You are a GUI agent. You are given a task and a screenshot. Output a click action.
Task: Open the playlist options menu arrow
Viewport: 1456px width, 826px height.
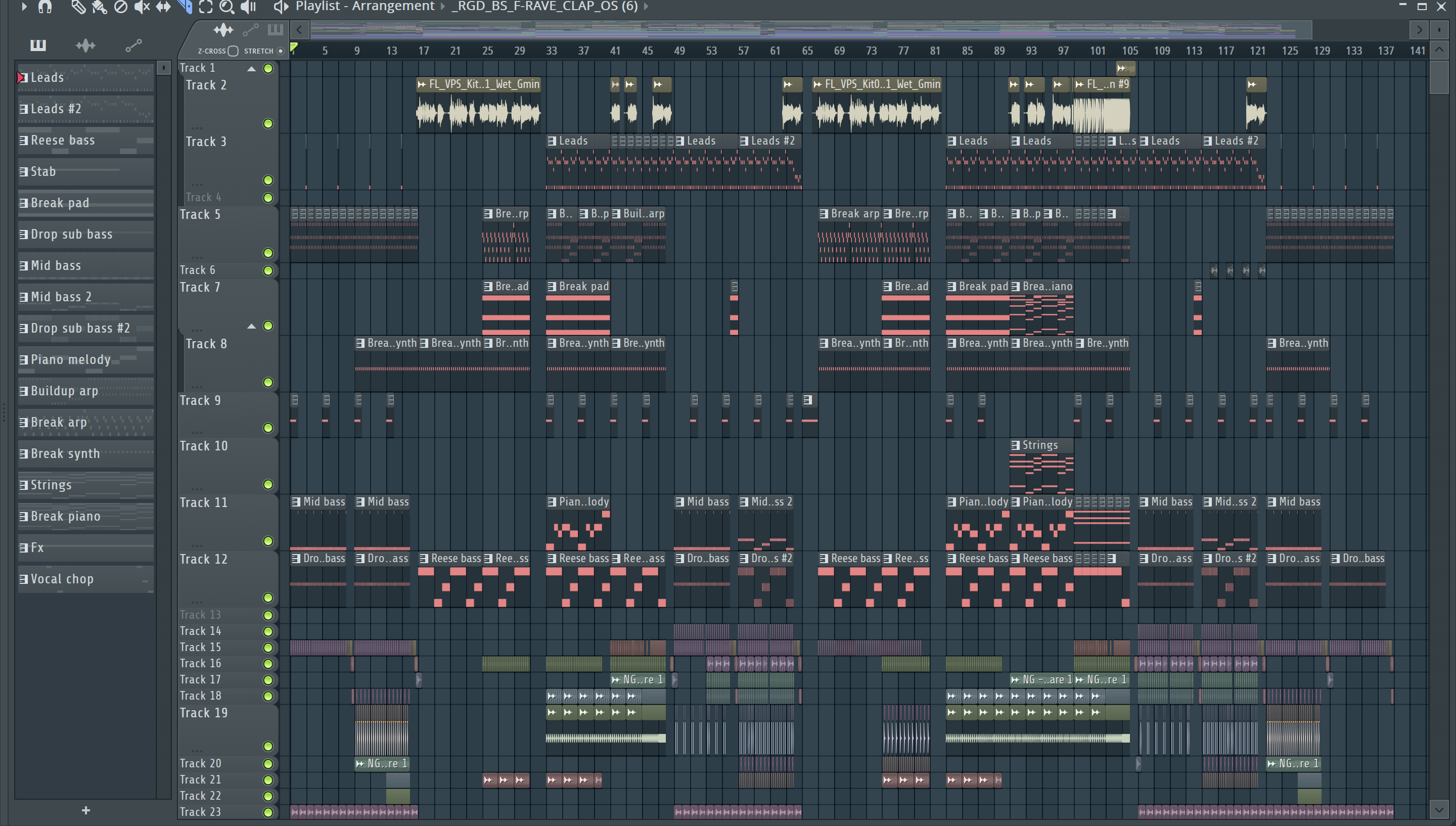(x=24, y=6)
